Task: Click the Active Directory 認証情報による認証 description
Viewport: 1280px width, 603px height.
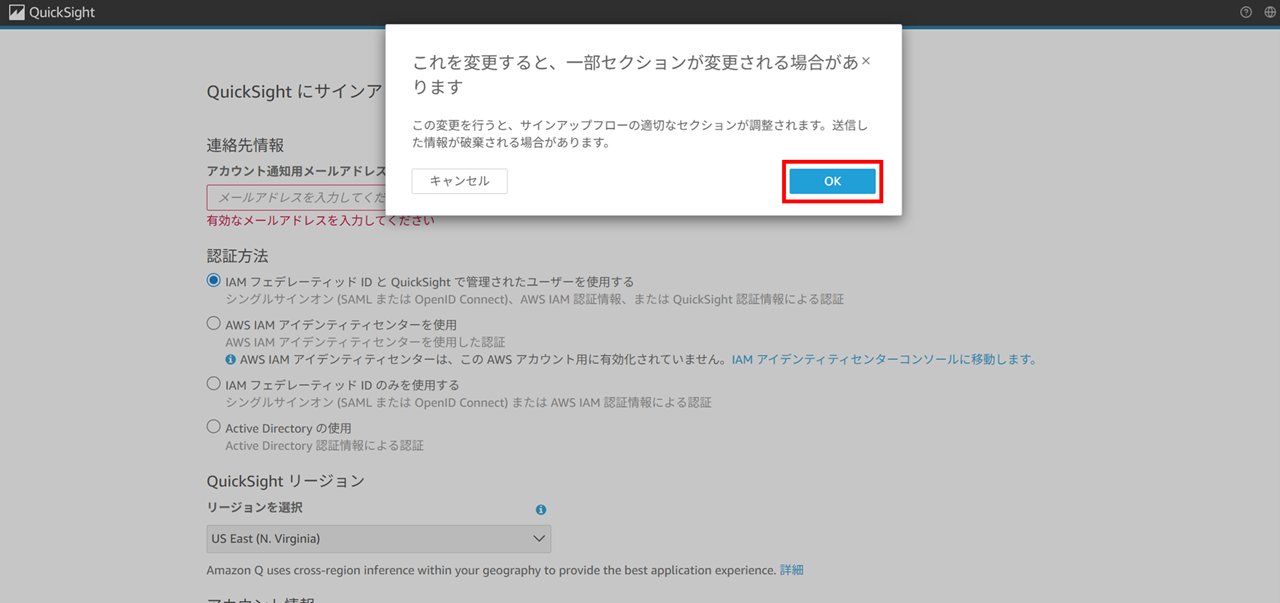Action: (x=325, y=446)
